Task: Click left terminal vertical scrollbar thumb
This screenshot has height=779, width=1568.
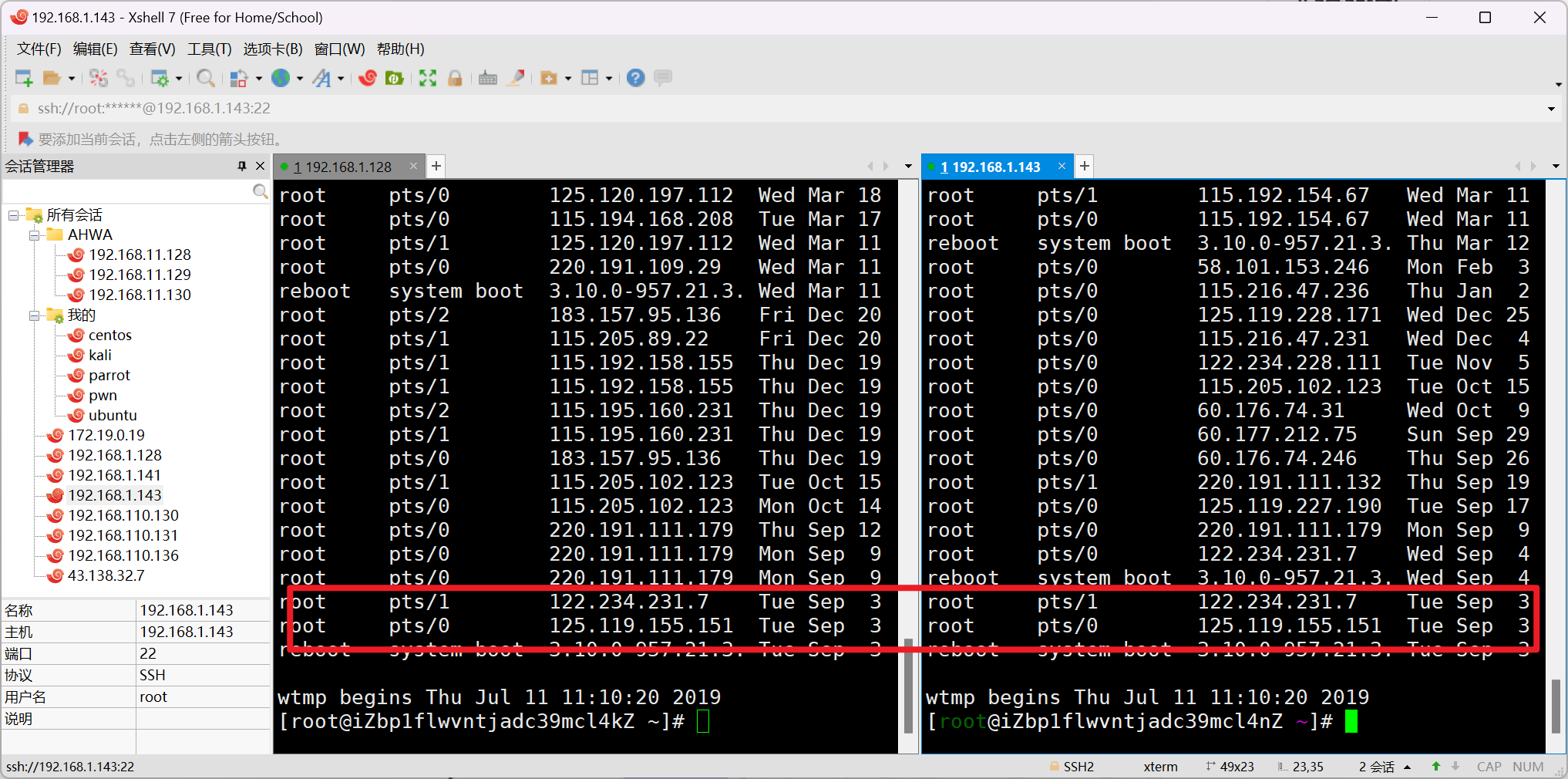Action: point(908,686)
